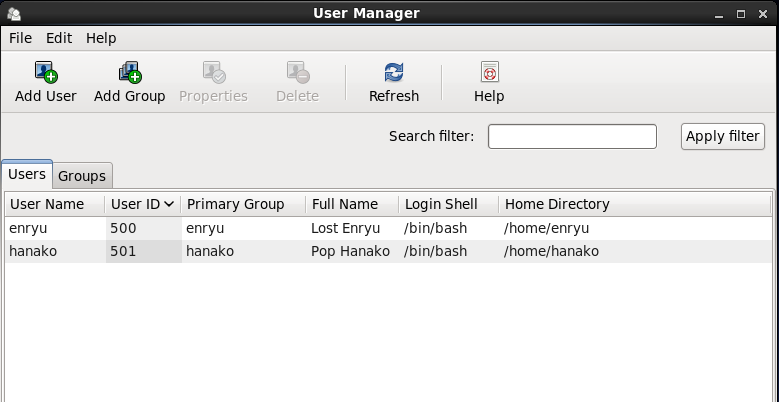Click the greyed Properties toolbar icon
The image size is (779, 402).
[213, 72]
